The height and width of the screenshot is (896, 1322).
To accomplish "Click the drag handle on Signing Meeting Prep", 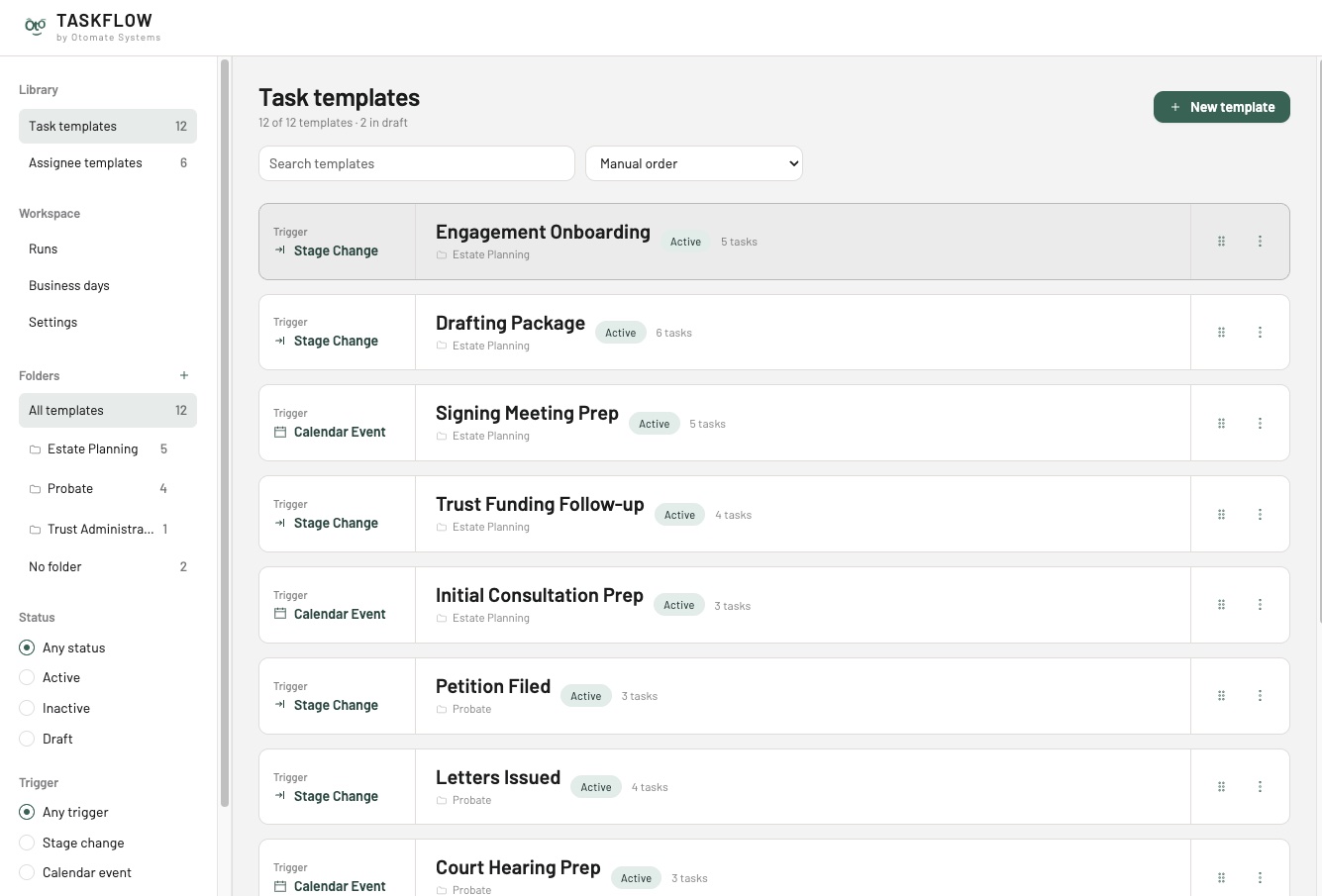I will pyautogui.click(x=1221, y=424).
